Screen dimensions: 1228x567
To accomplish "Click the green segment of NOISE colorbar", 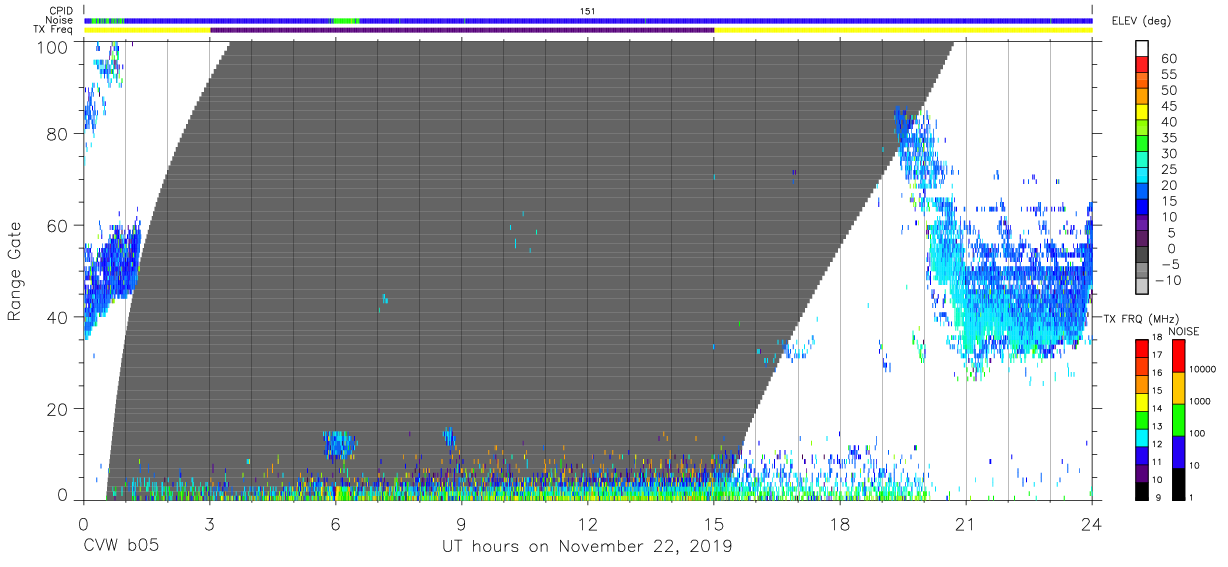I will (1177, 419).
